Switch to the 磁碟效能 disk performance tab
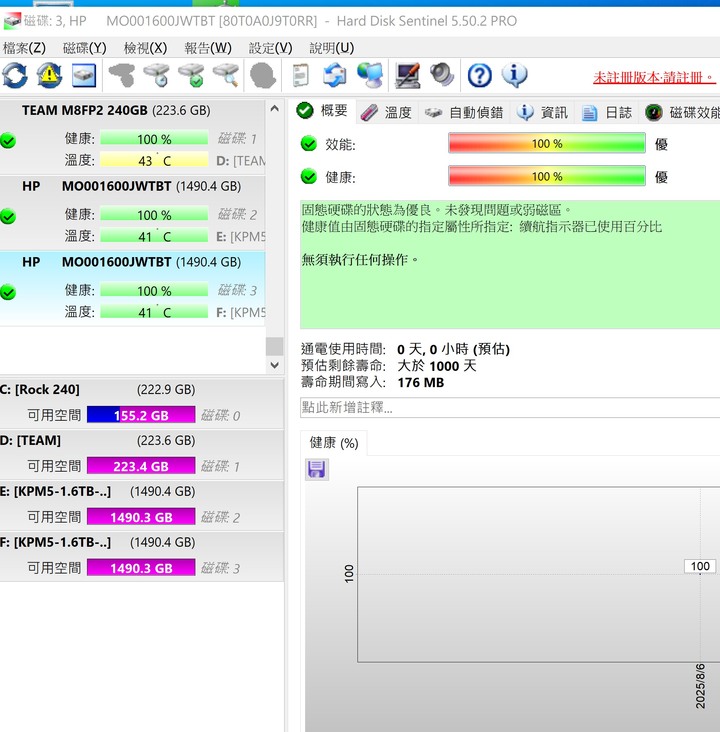Viewport: 720px width, 732px height. (682, 113)
